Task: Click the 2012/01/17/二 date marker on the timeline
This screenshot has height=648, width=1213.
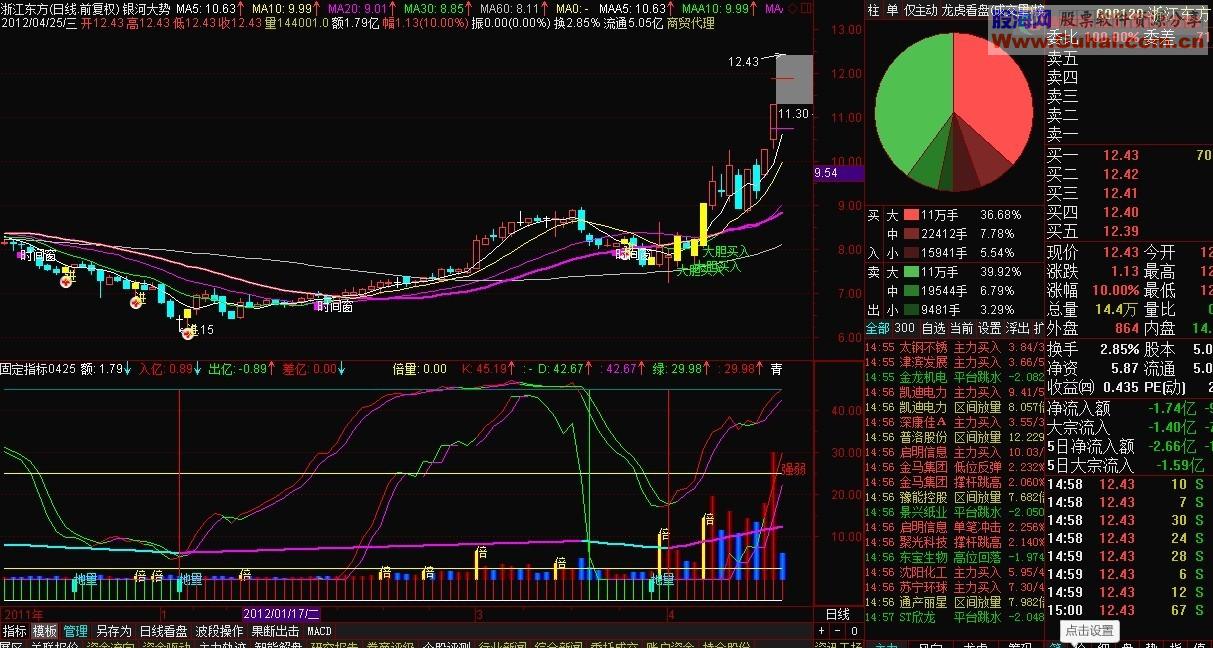Action: pyautogui.click(x=281, y=612)
